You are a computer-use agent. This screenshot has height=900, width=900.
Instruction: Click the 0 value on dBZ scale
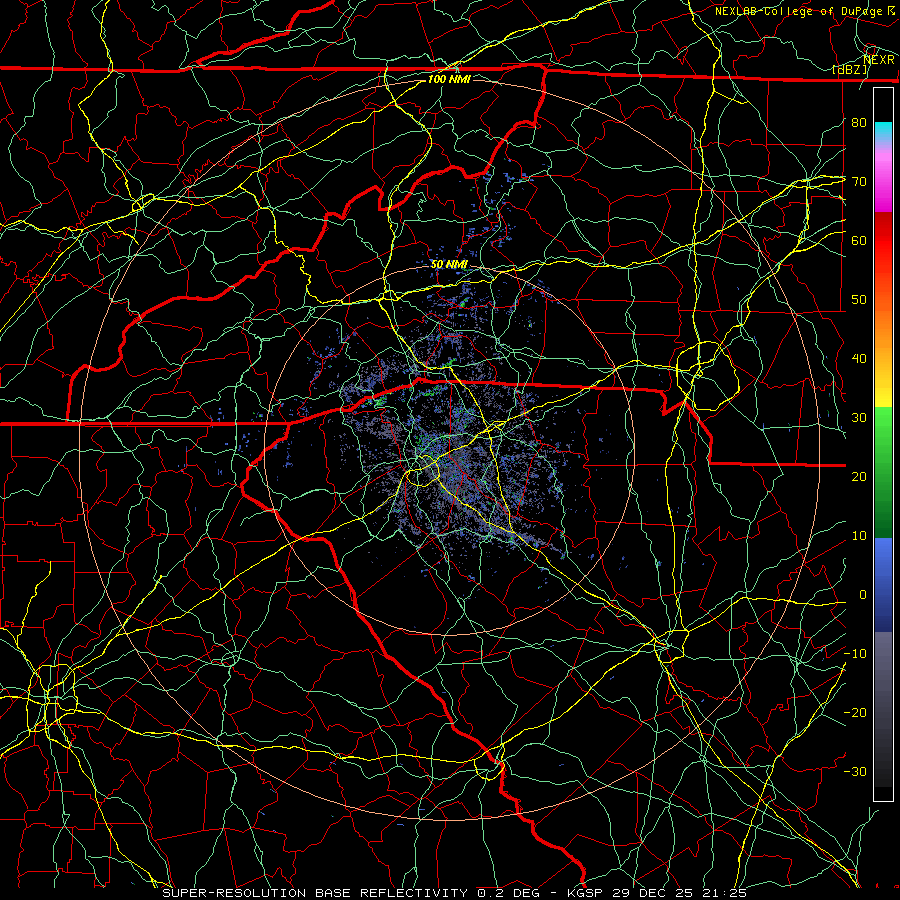point(863,595)
